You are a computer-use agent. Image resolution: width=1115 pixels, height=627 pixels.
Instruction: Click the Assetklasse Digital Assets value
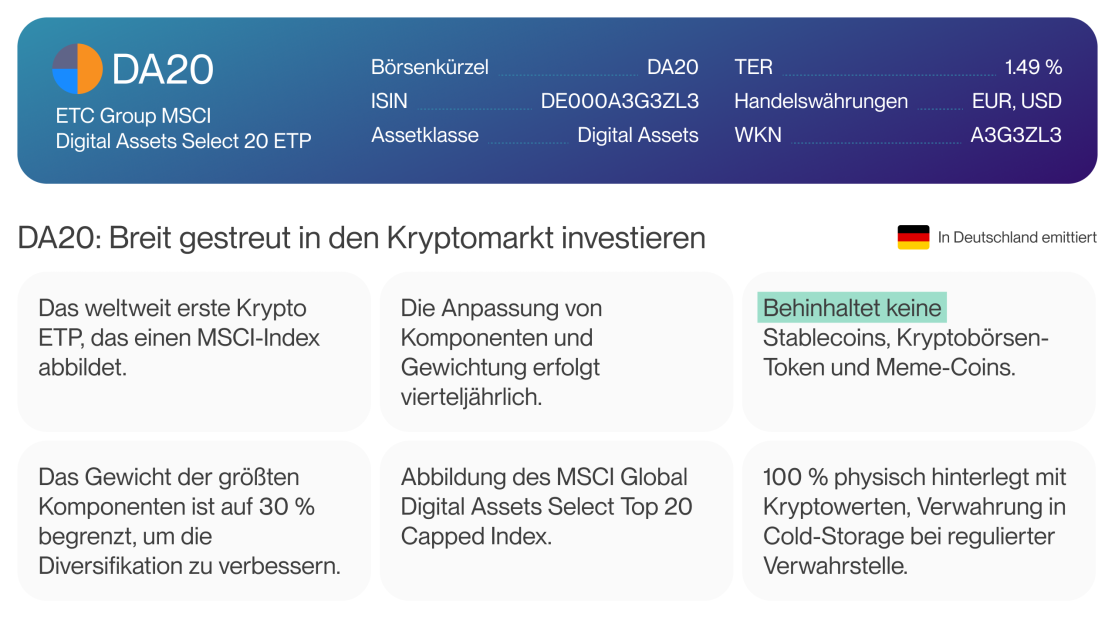coord(638,135)
